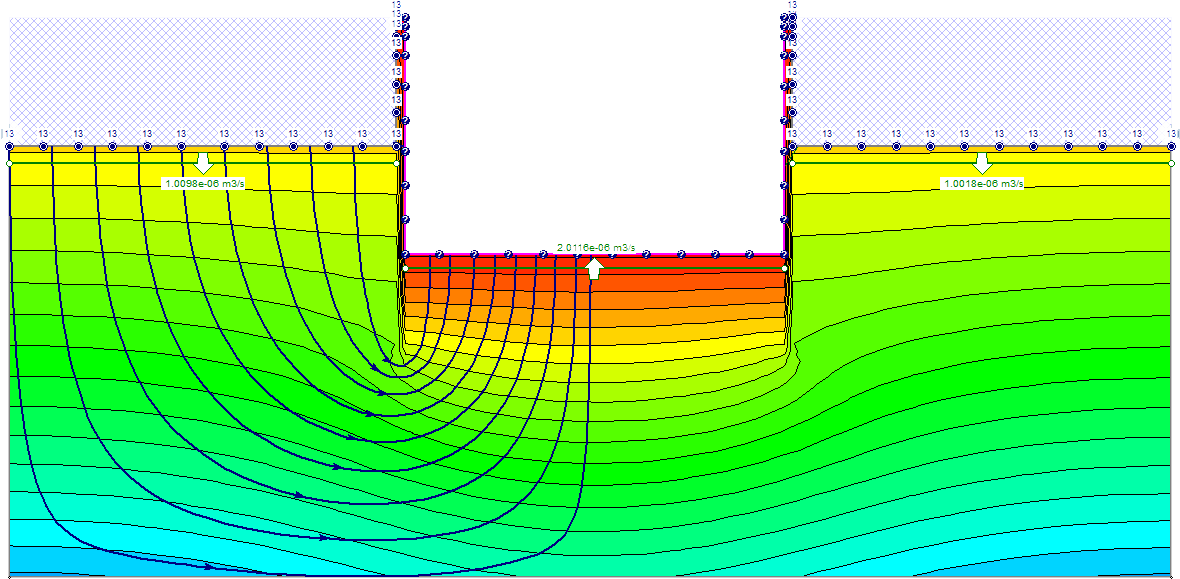Click the arrowhead on the lowest flow path
The image size is (1180, 579).
pos(209,567)
